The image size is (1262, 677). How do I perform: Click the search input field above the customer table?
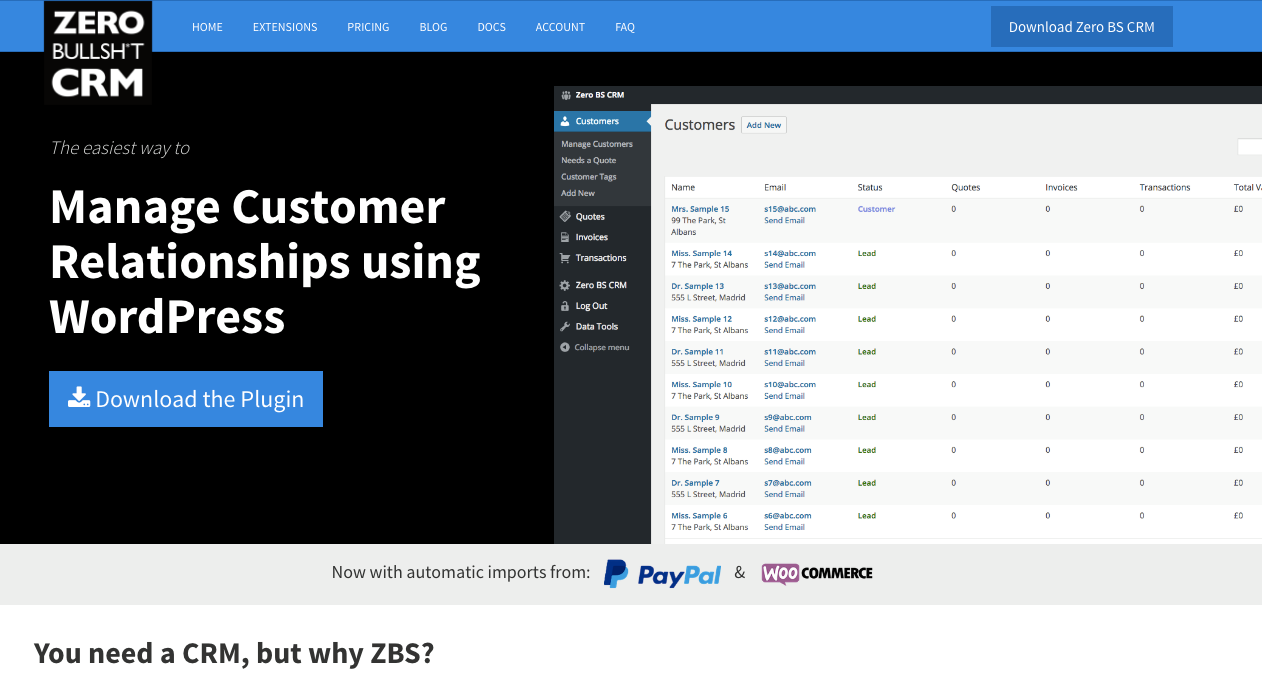pos(1249,146)
